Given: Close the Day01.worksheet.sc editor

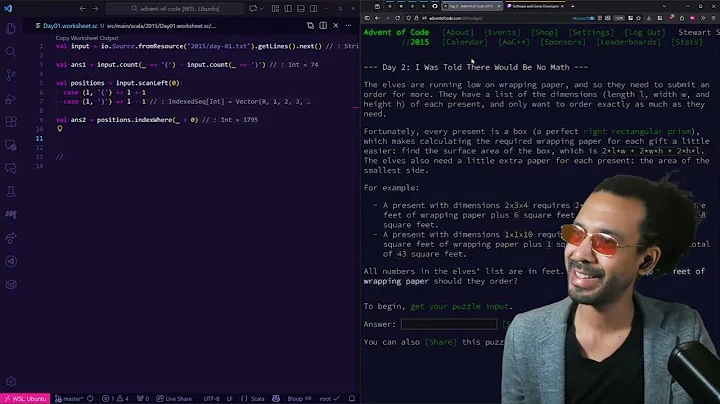Looking at the screenshot, I should tap(336, 26).
